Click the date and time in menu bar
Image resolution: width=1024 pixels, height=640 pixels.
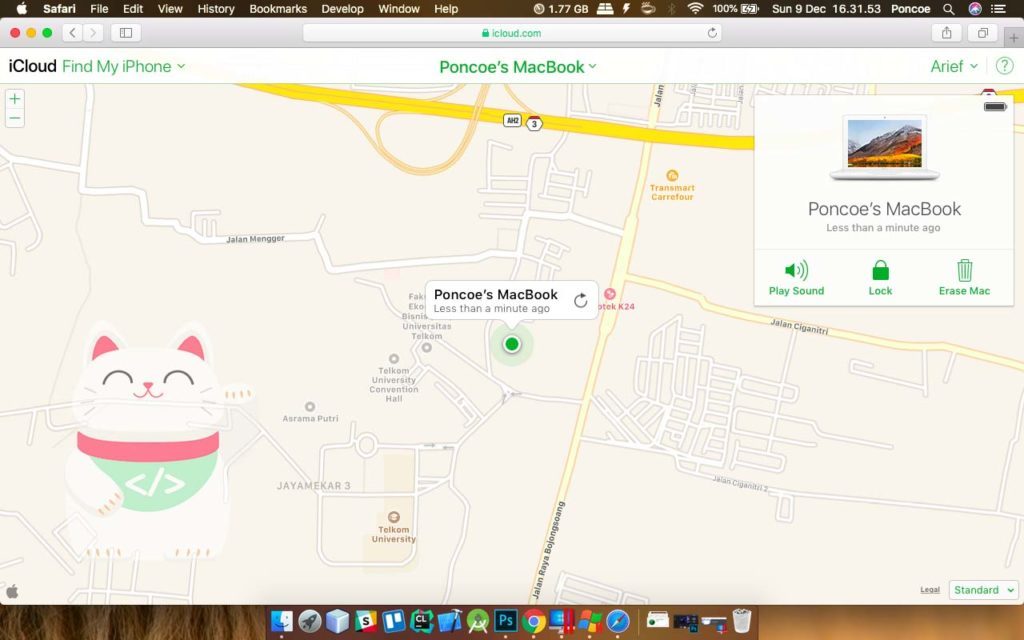pos(825,9)
